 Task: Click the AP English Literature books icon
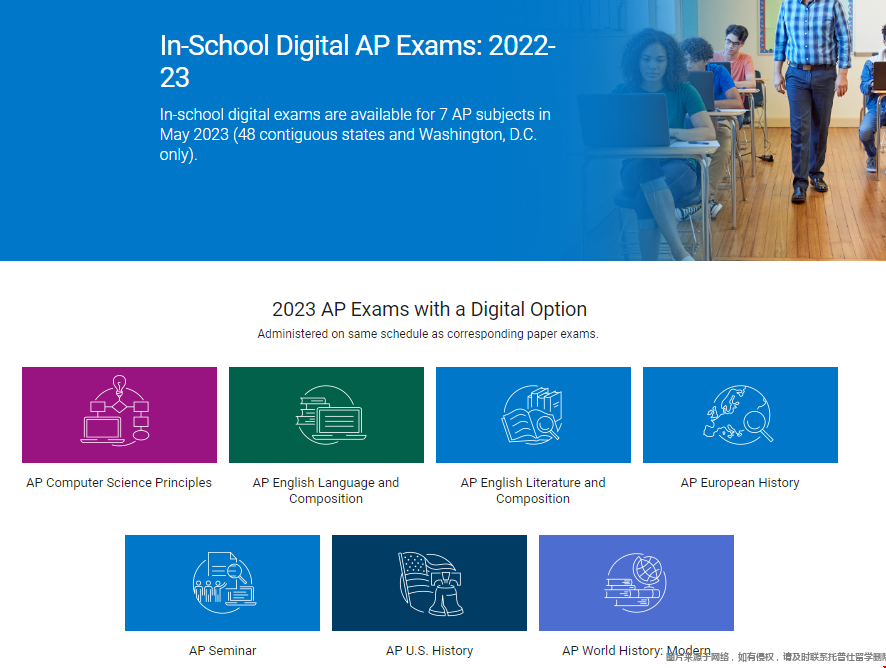(533, 414)
